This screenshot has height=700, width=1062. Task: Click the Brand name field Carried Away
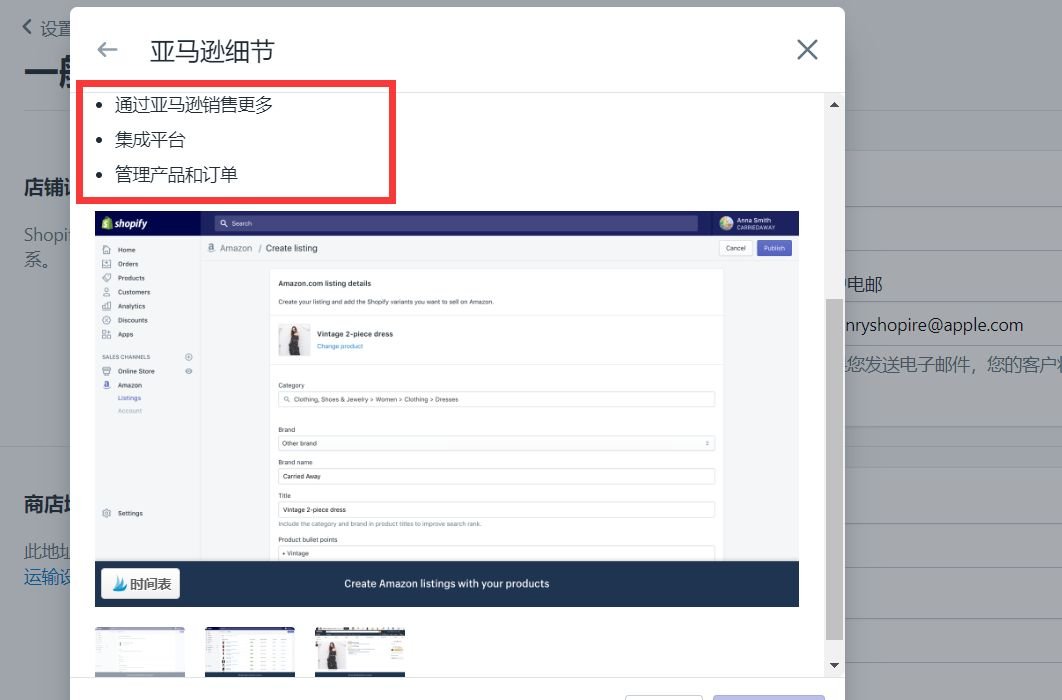pos(496,477)
